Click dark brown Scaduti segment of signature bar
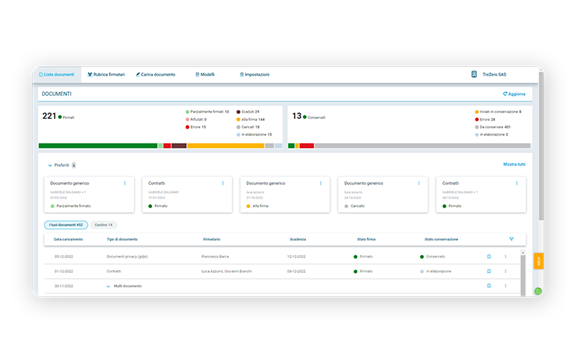The height and width of the screenshot is (362, 576). coord(179,146)
